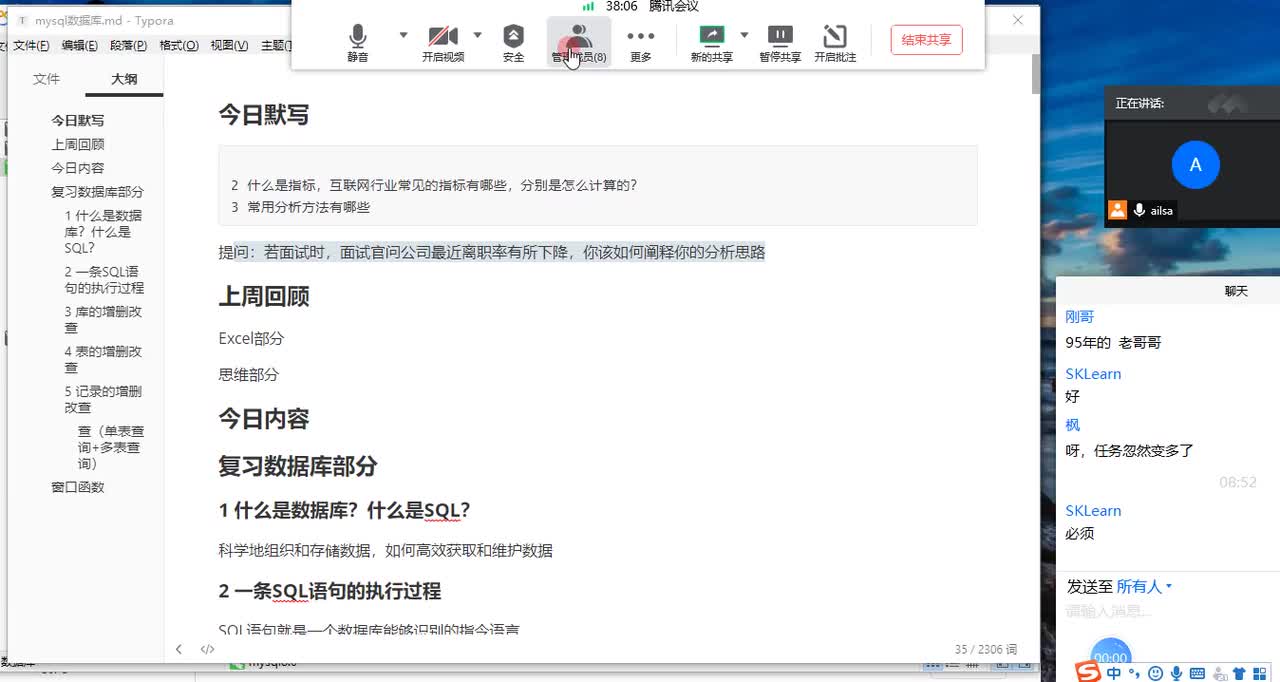This screenshot has width=1280, height=682.
Task: Mute the microphone in the meeting toolbar
Action: coord(358,44)
